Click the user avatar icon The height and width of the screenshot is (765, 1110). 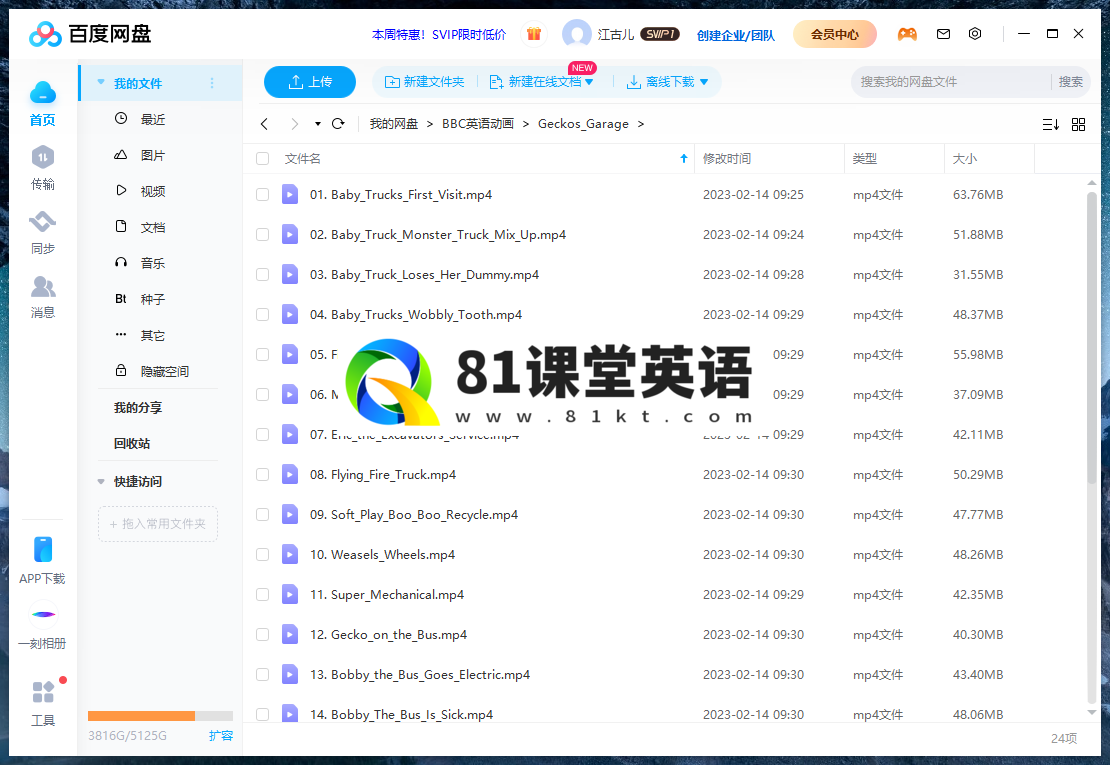coord(576,33)
